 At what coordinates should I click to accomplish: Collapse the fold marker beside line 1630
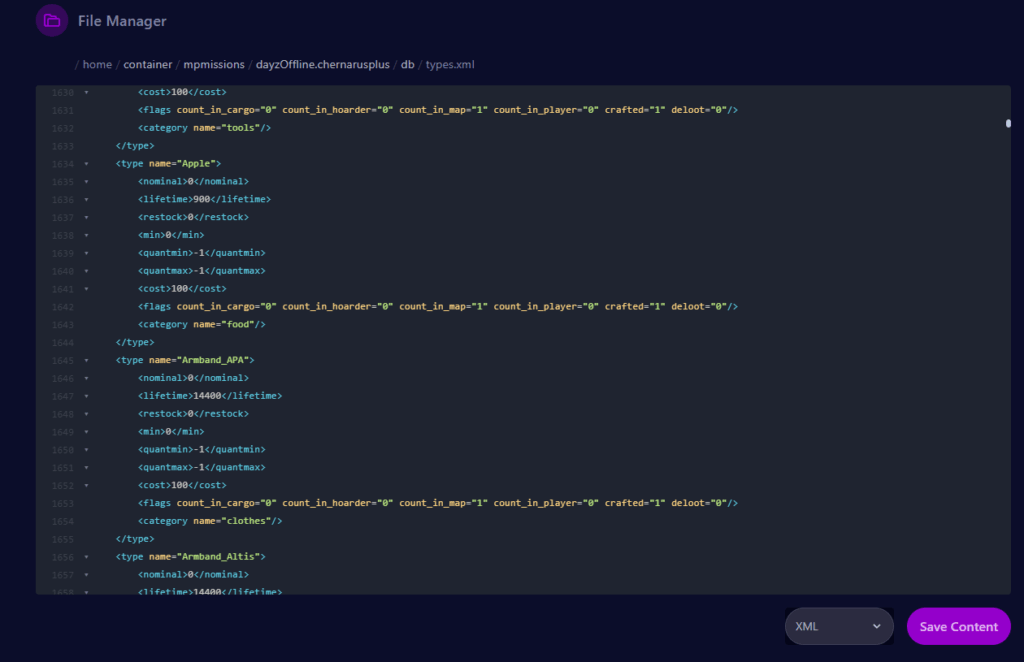click(85, 91)
